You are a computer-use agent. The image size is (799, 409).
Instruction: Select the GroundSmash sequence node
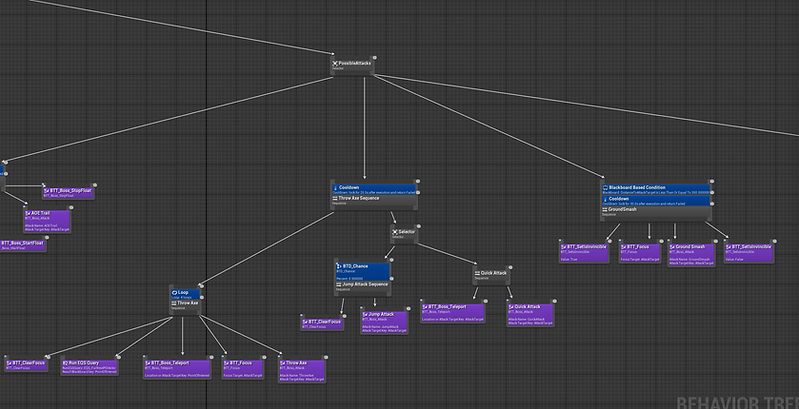(656, 212)
